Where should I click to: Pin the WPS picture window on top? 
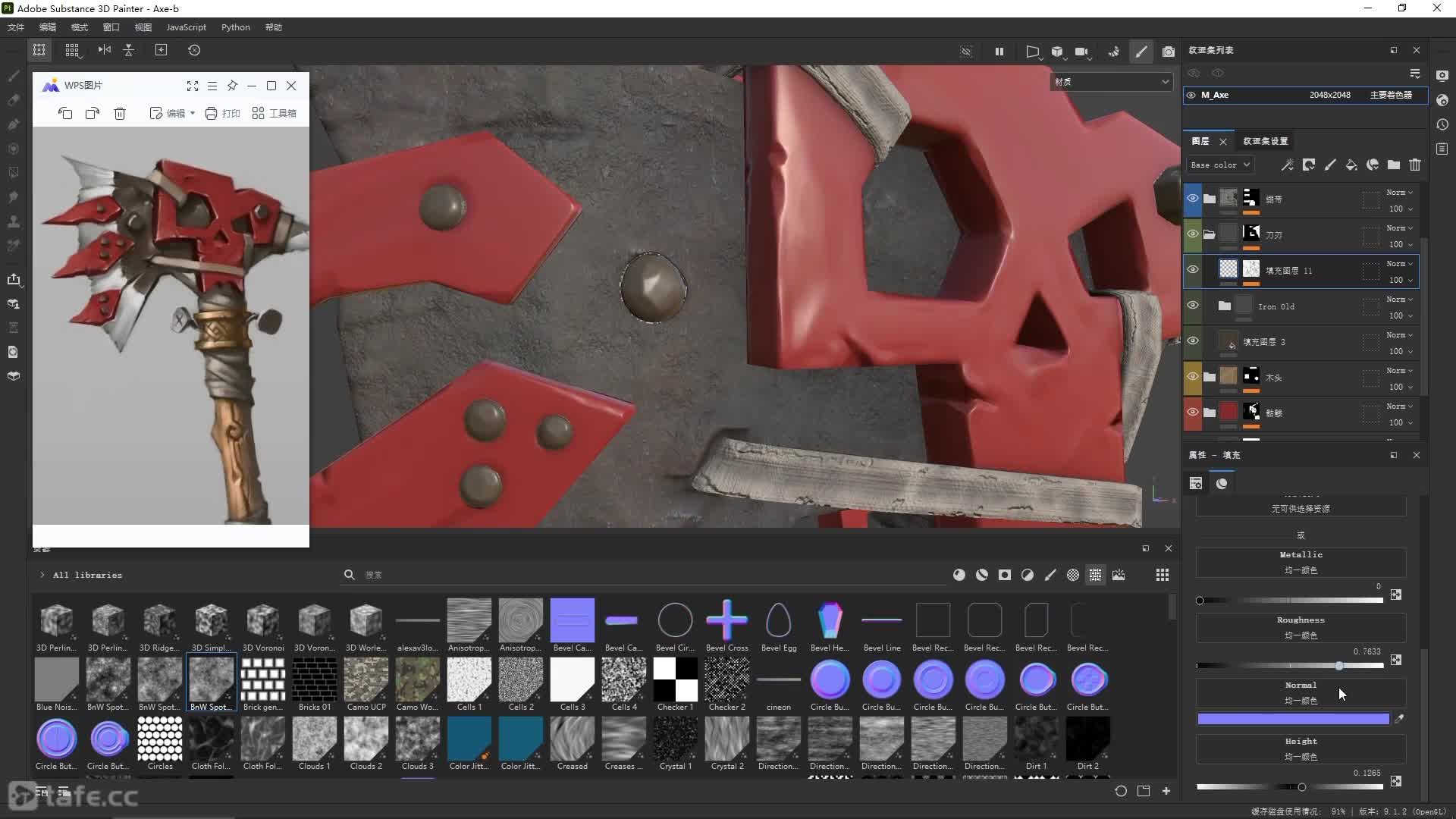click(x=232, y=86)
